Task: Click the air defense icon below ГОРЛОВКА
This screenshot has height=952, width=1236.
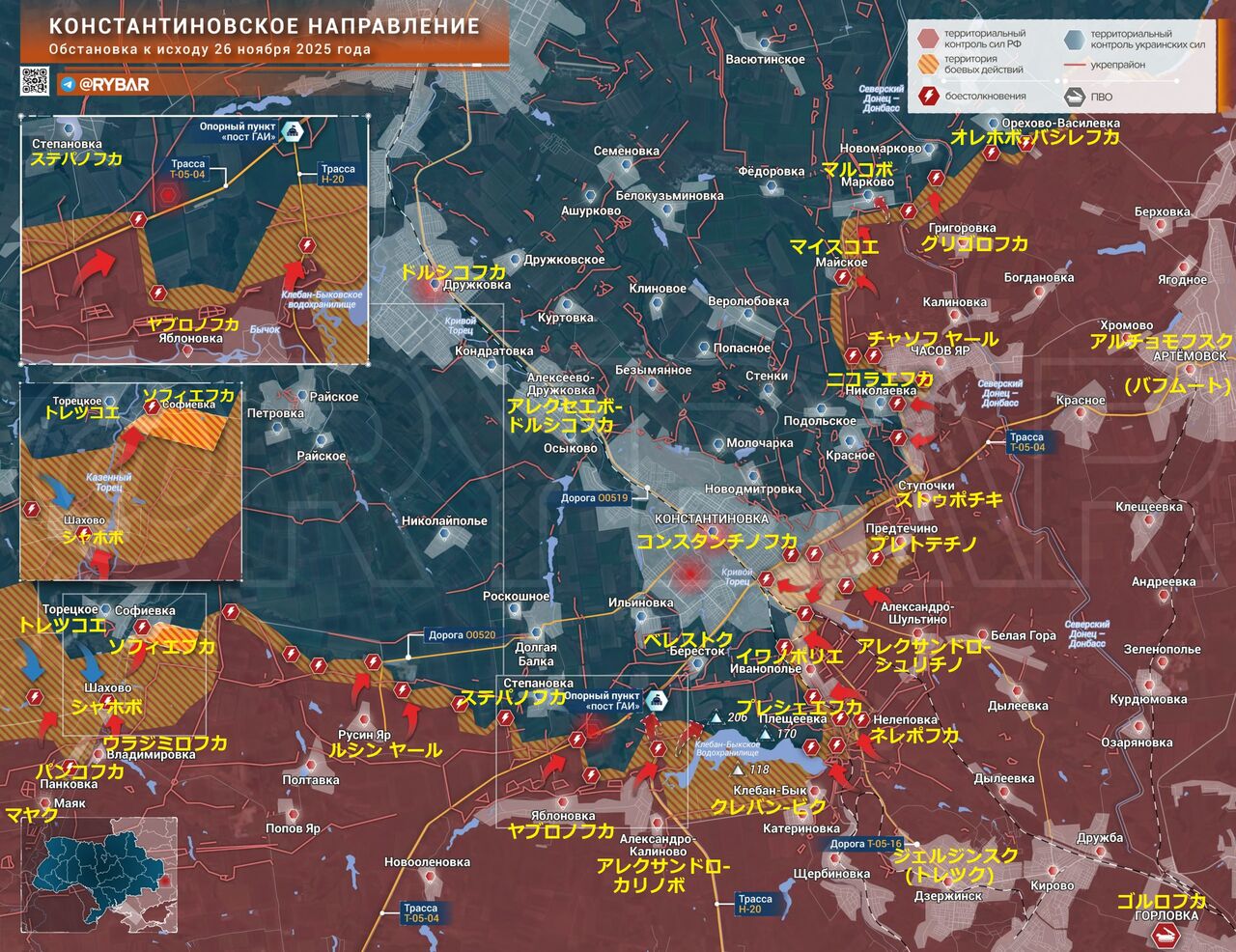Action: (x=1166, y=934)
